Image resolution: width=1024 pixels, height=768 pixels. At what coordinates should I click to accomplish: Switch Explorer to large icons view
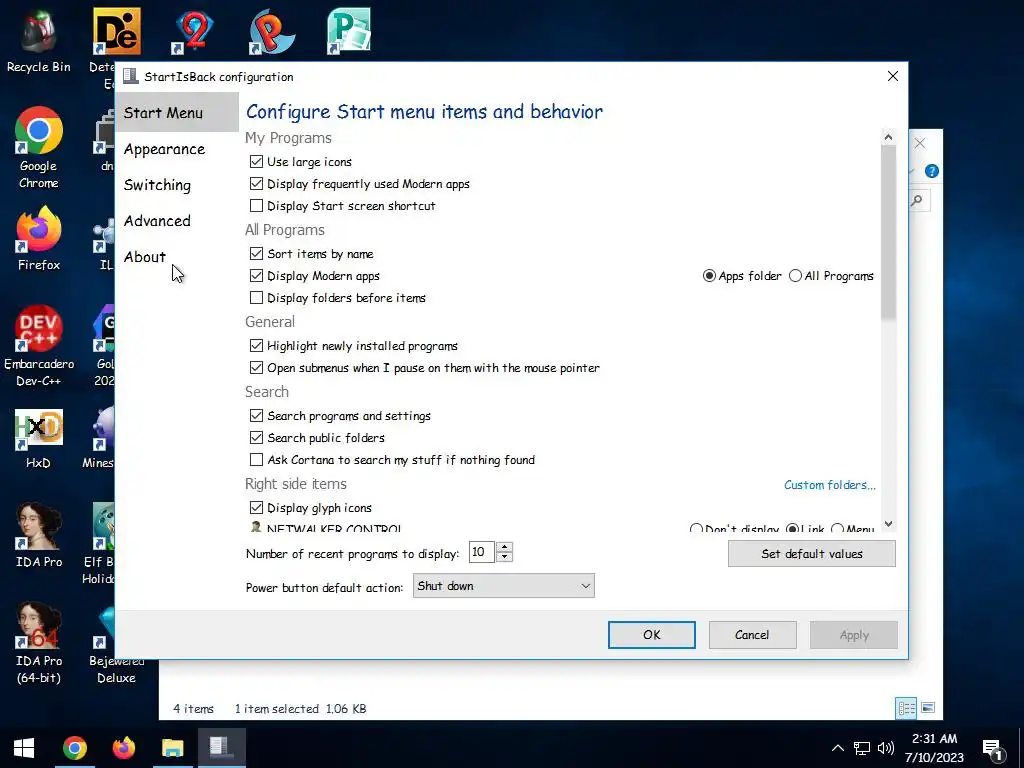coord(927,708)
